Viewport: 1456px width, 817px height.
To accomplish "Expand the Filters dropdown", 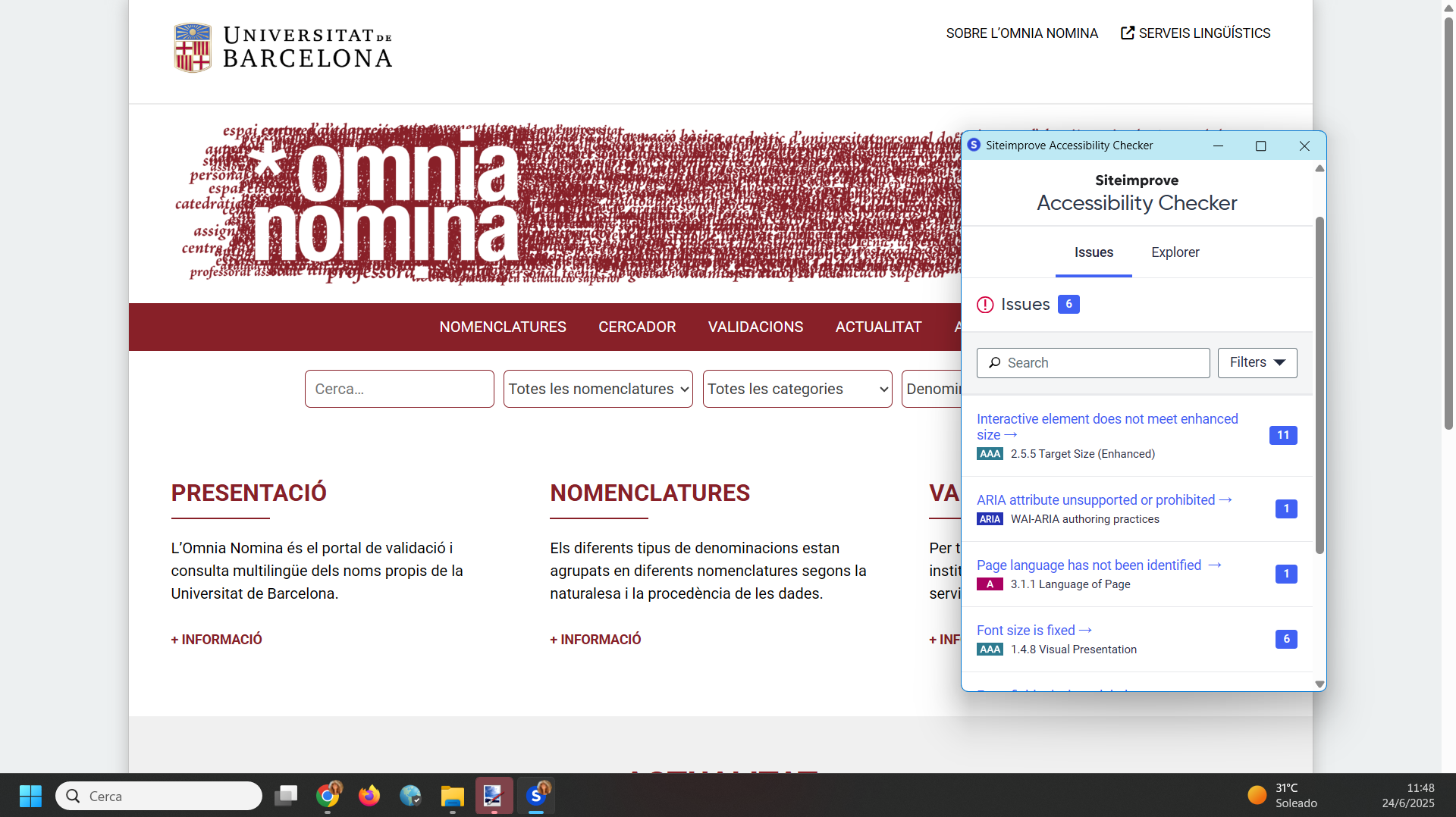I will pos(1257,363).
